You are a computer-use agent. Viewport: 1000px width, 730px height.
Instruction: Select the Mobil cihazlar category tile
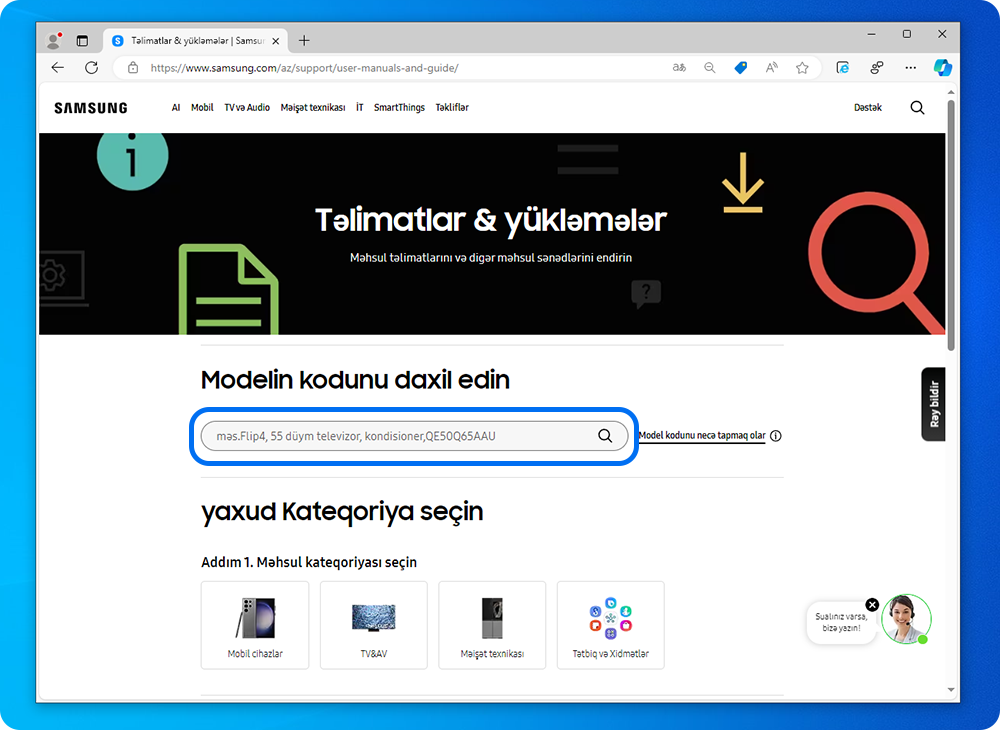coord(255,625)
